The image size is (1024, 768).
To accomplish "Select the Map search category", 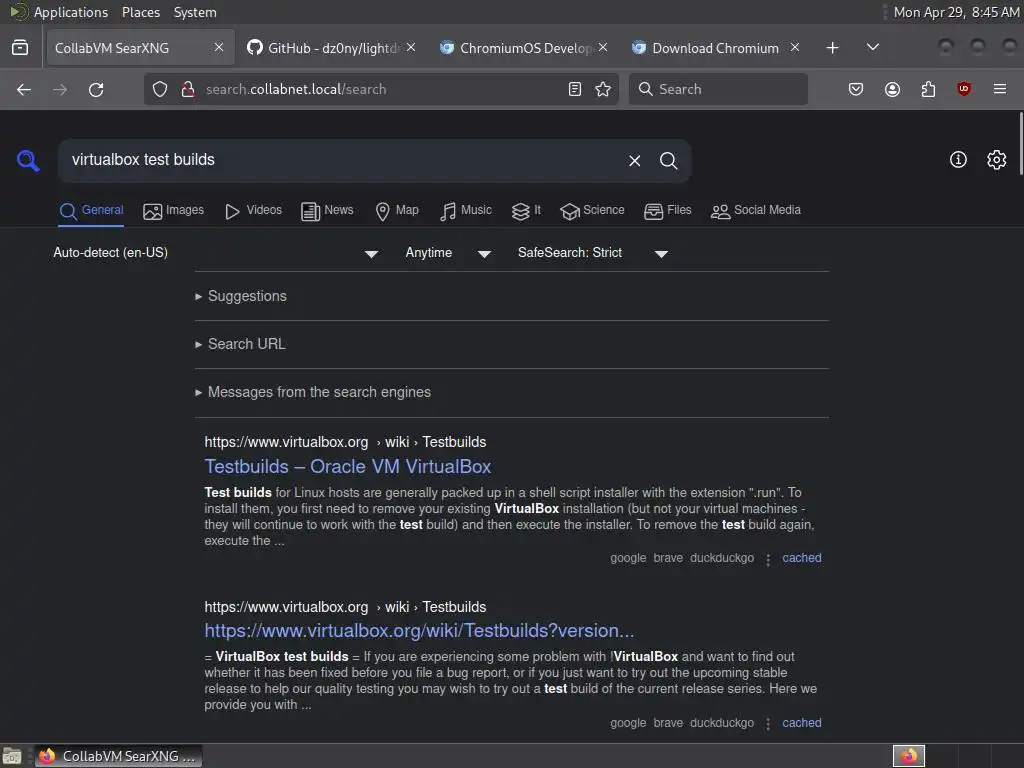I will 397,211.
